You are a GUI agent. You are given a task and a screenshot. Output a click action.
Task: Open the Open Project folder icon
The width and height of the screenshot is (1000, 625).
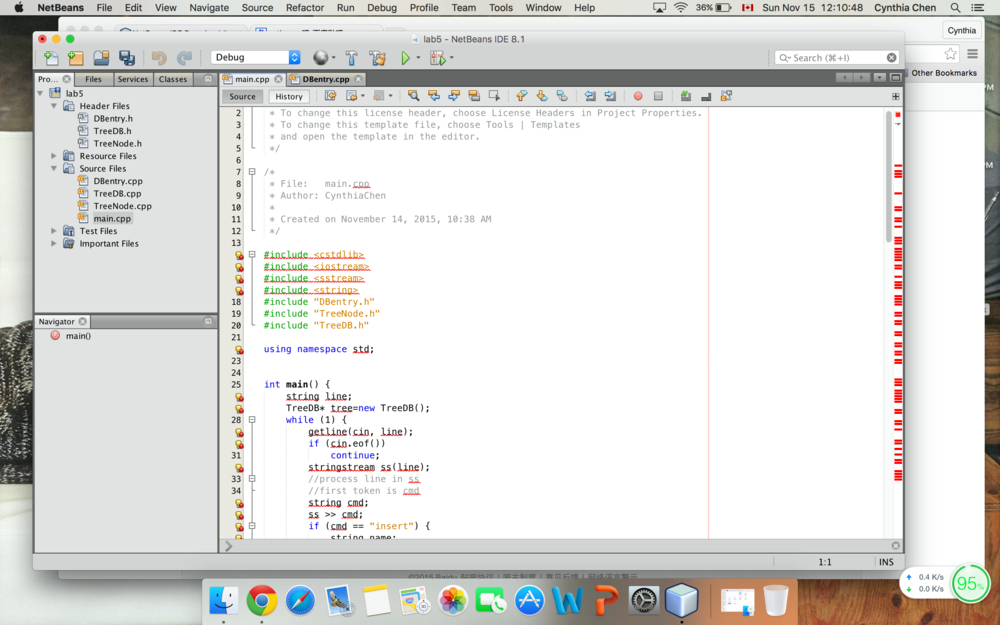pos(101,58)
